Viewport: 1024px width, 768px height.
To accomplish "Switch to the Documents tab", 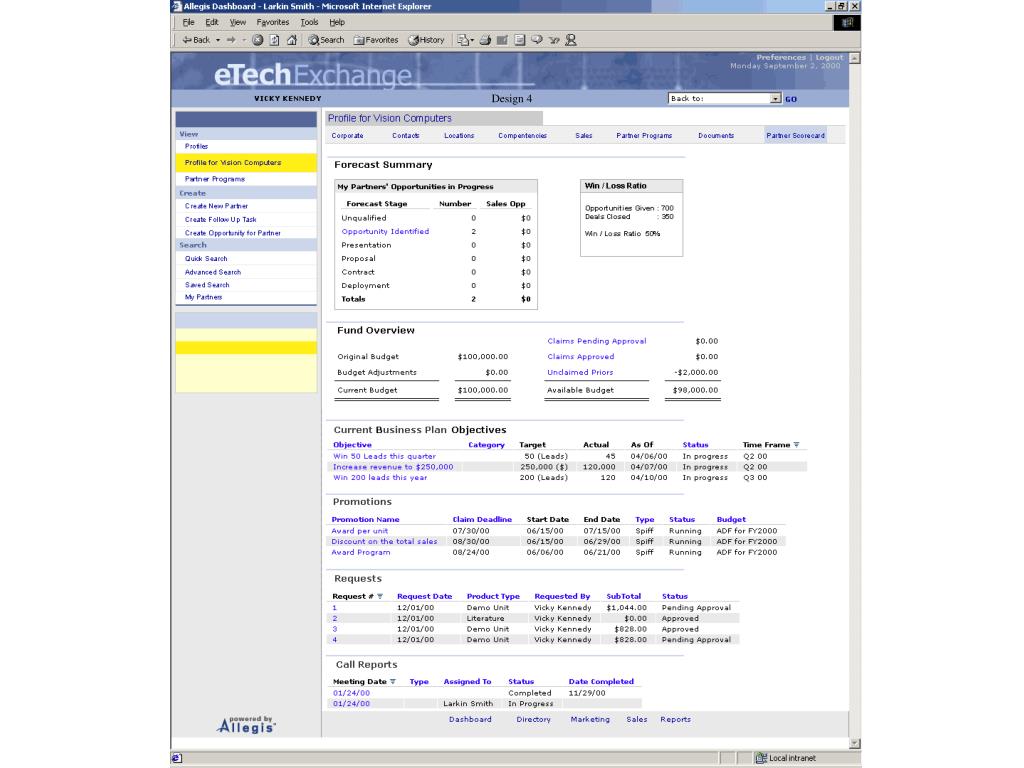I will [x=716, y=136].
